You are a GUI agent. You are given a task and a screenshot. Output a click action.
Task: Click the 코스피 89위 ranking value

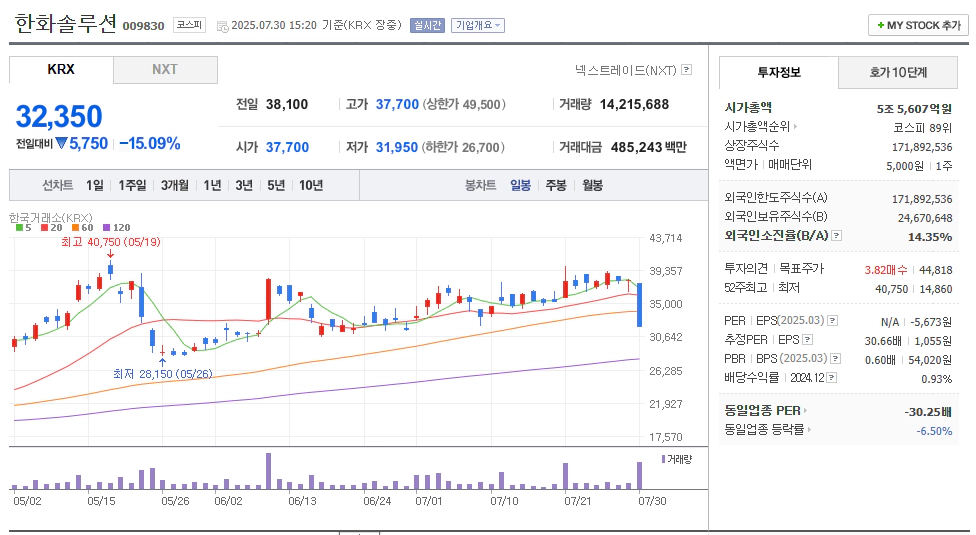[x=922, y=128]
